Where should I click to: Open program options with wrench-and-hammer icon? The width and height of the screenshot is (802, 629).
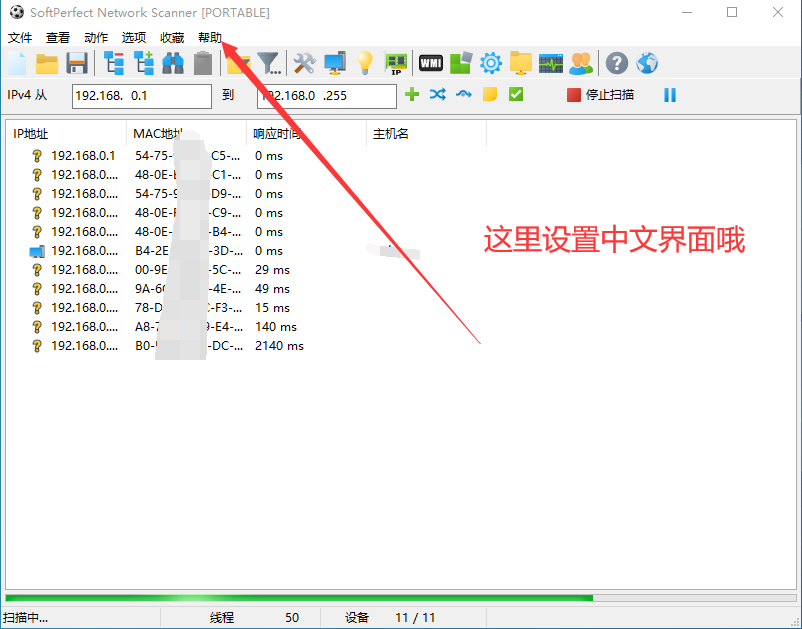click(x=304, y=63)
